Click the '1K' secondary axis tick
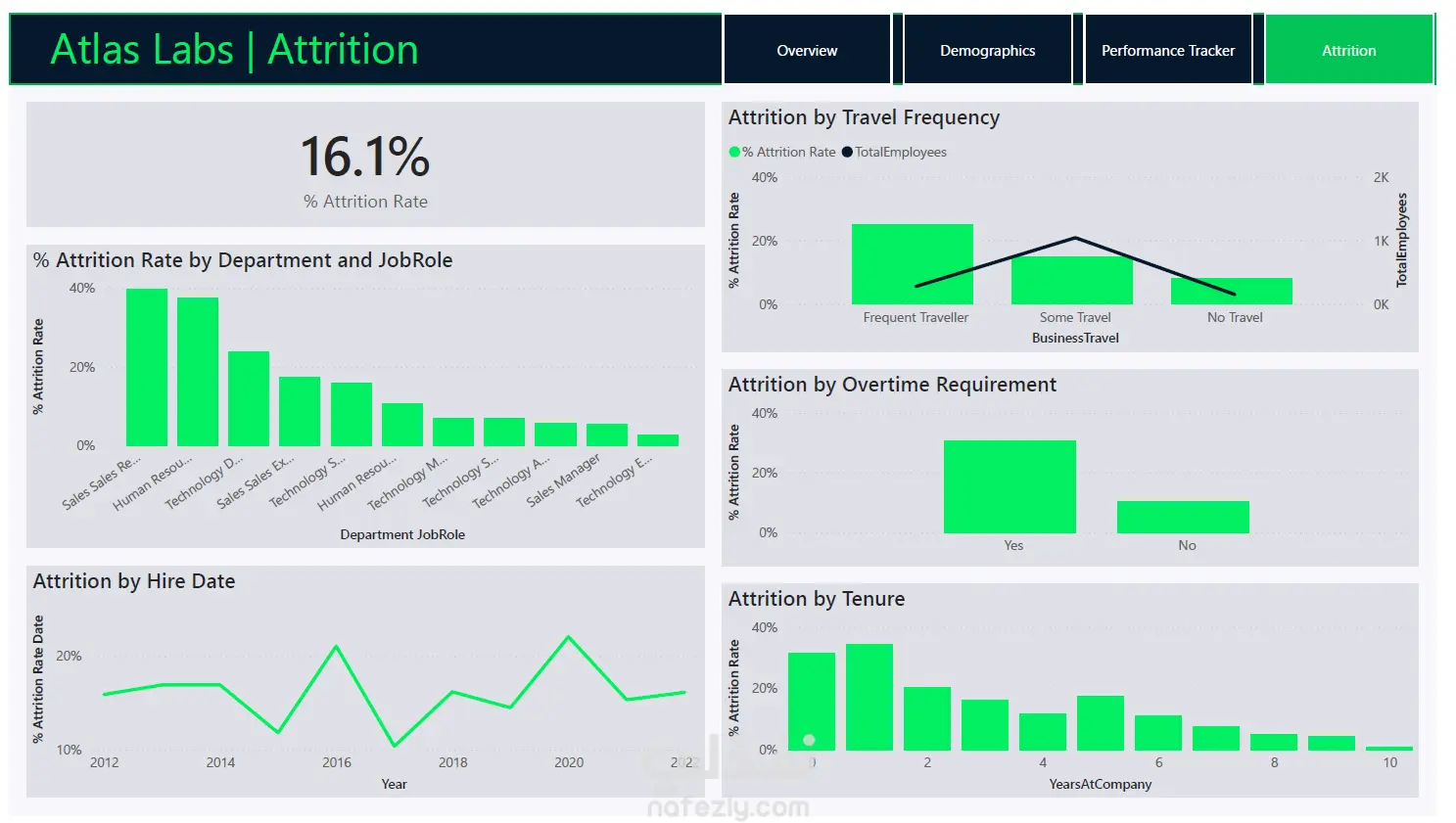The image size is (1456, 823). point(1381,241)
